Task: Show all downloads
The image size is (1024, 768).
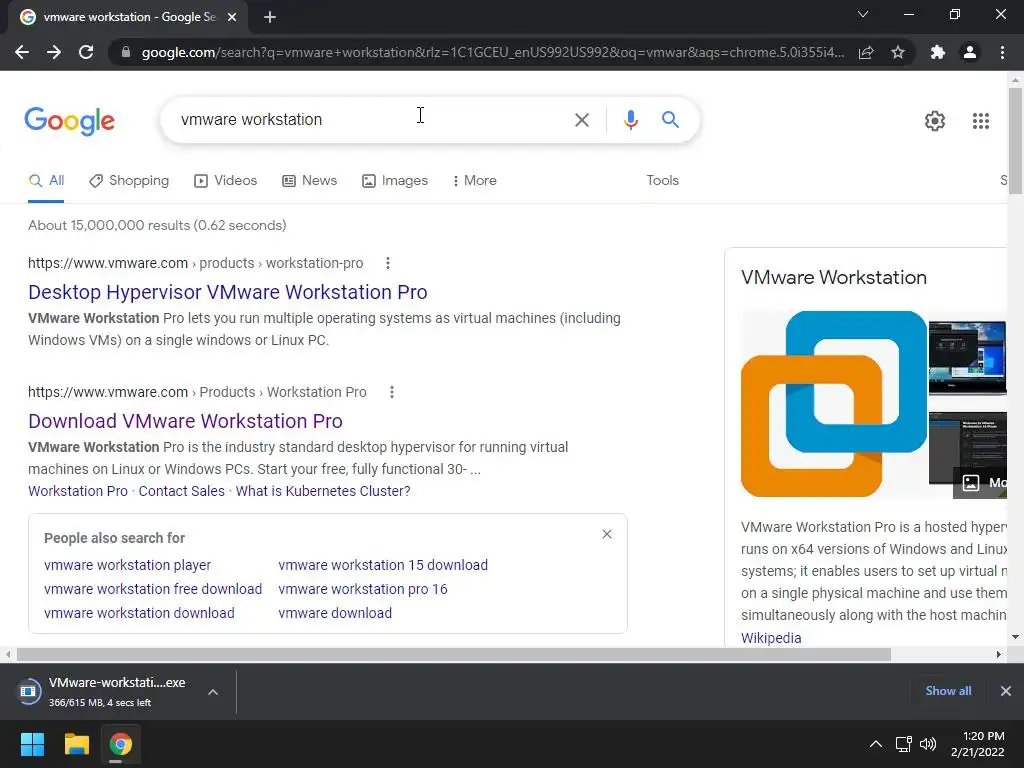Action: (x=948, y=691)
